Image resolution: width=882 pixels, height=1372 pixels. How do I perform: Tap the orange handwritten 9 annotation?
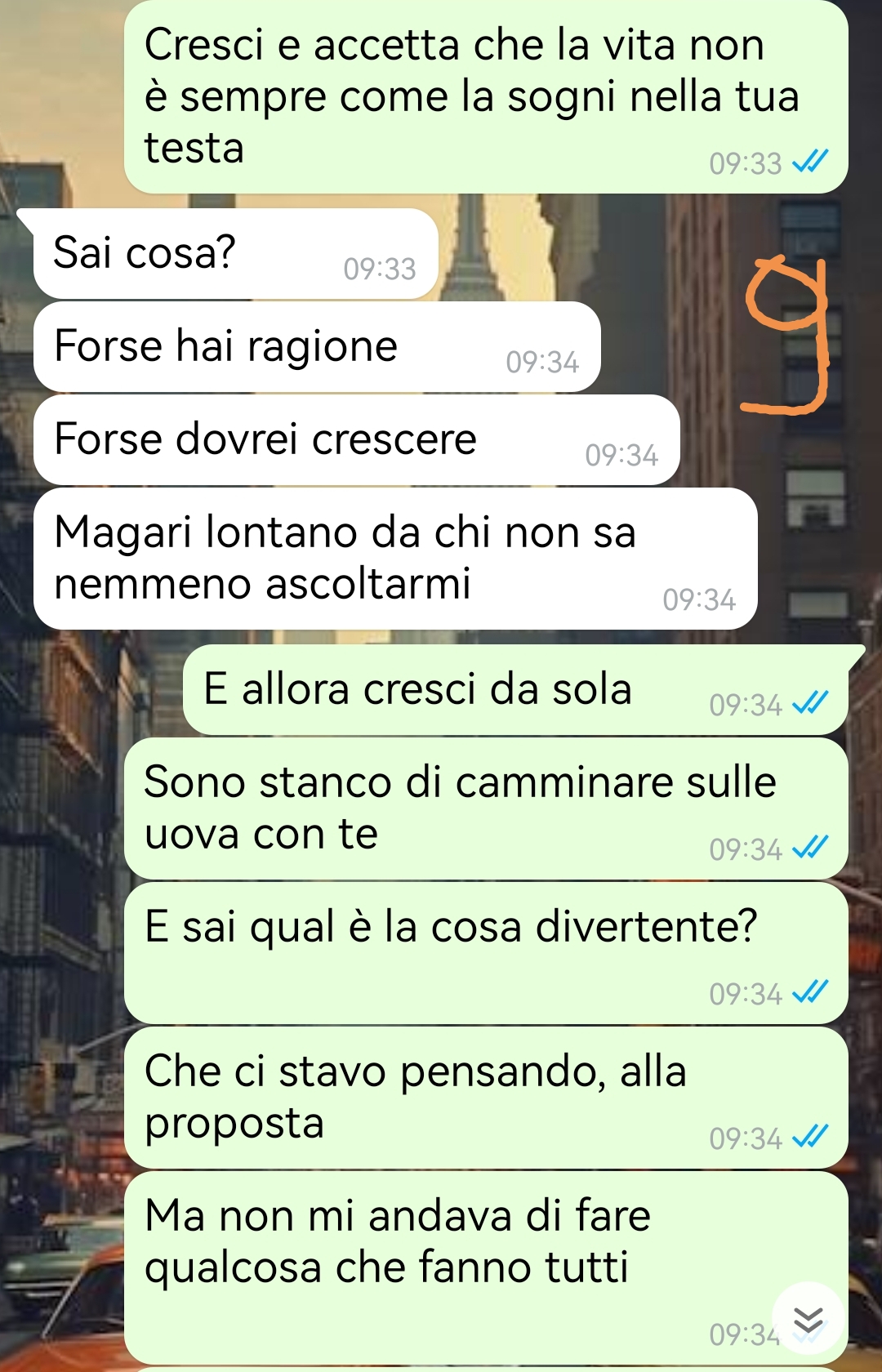point(786,335)
